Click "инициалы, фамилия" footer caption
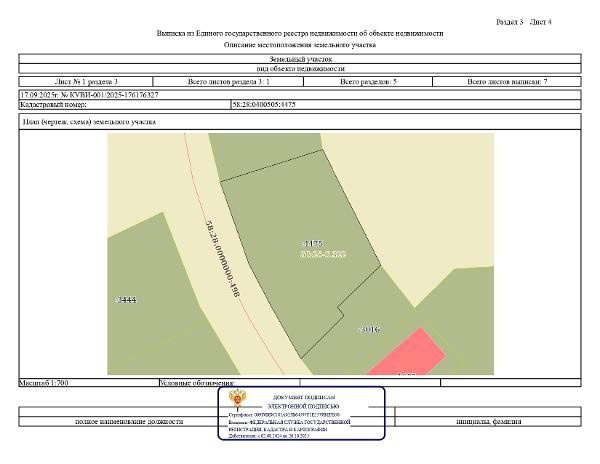Image resolution: width=600 pixels, height=464 pixels. [x=489, y=422]
